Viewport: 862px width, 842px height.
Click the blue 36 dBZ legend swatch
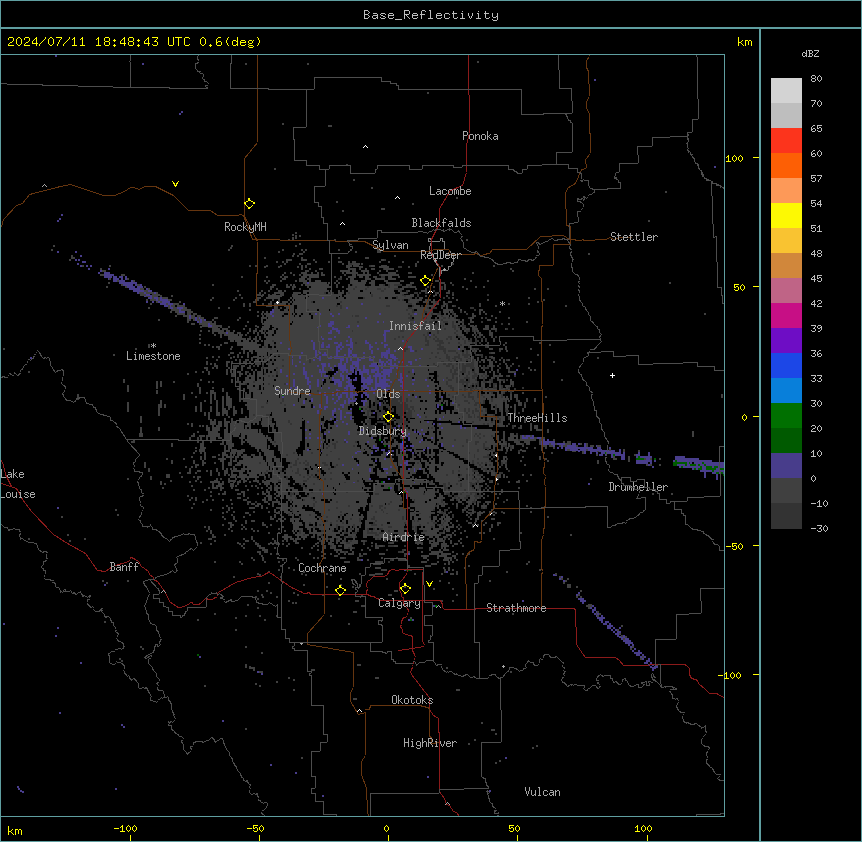(x=786, y=365)
